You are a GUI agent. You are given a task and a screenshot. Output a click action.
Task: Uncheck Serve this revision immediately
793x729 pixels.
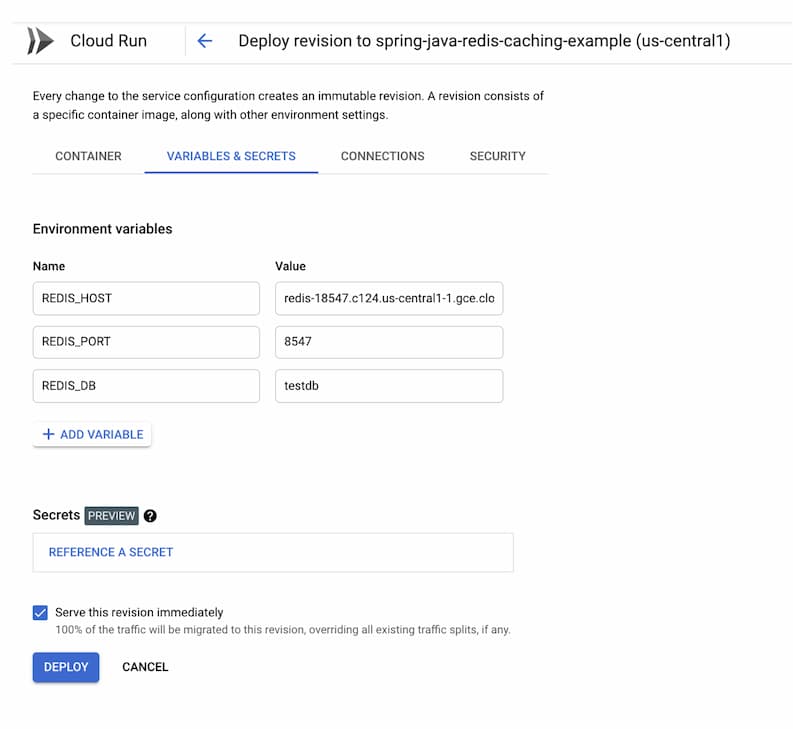tap(40, 613)
